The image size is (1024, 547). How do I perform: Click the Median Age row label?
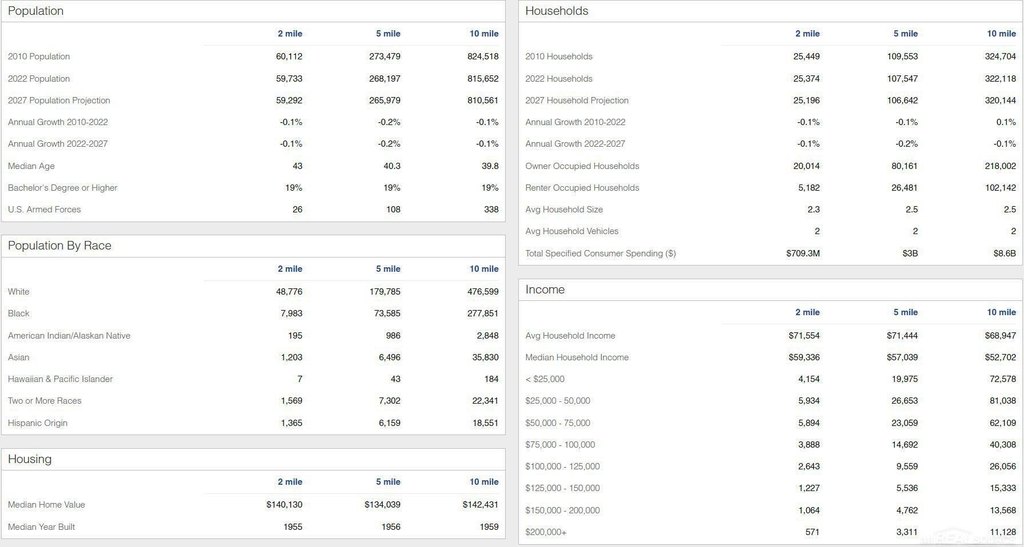tap(31, 166)
